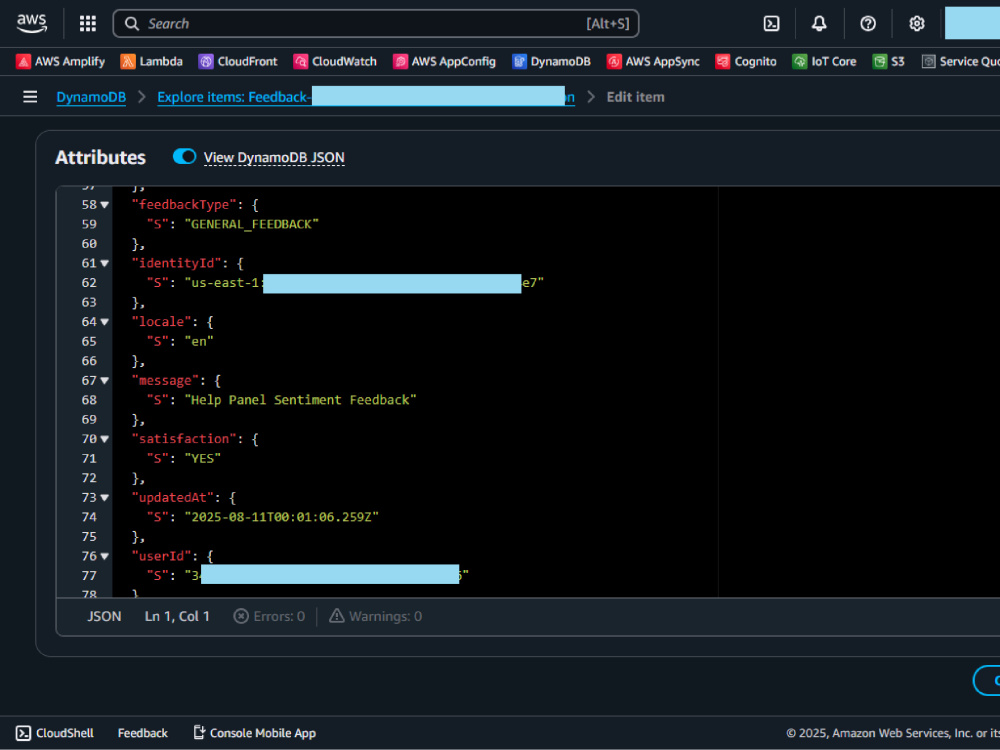Open the AWS AppConfig favorite shortcut
The width and height of the screenshot is (1000, 750).
click(445, 61)
